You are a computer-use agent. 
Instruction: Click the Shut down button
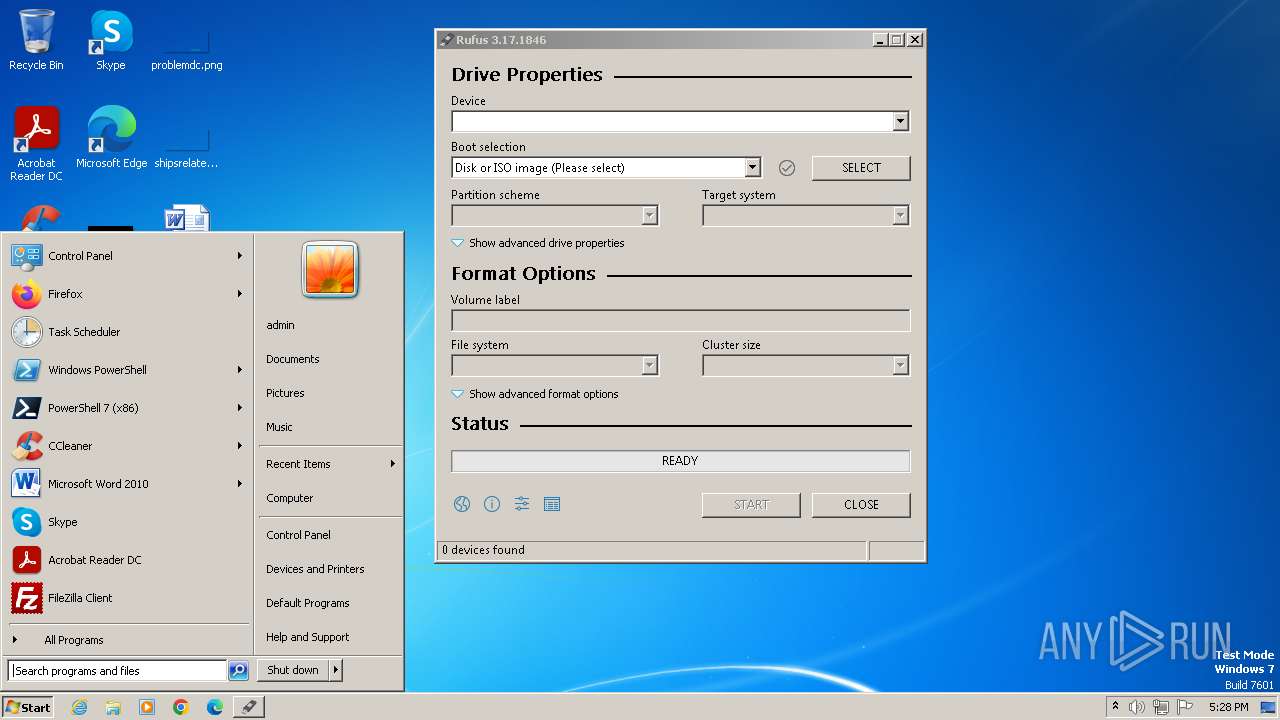pyautogui.click(x=293, y=670)
